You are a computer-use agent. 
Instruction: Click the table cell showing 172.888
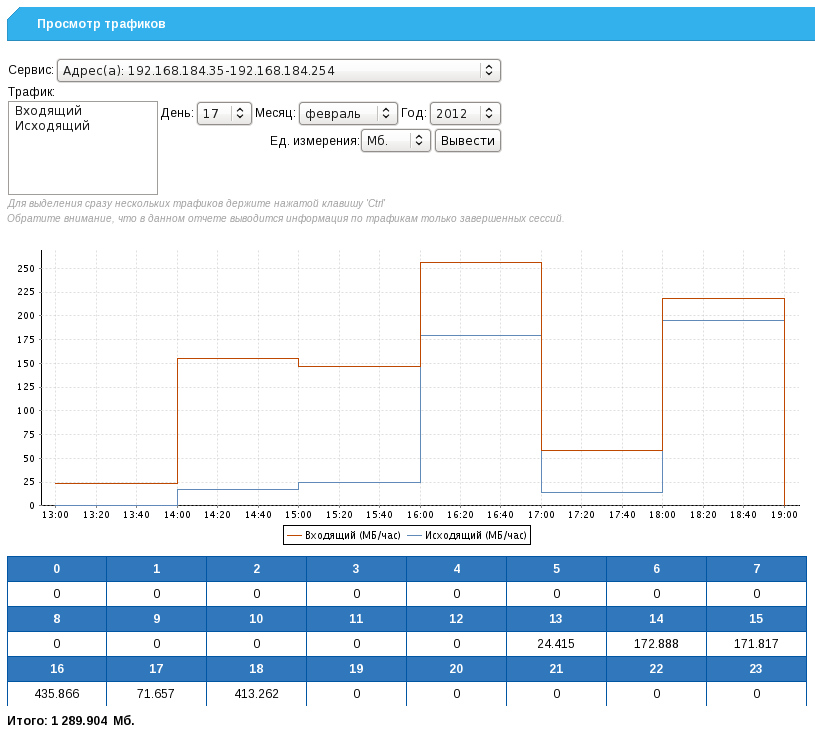[x=656, y=643]
